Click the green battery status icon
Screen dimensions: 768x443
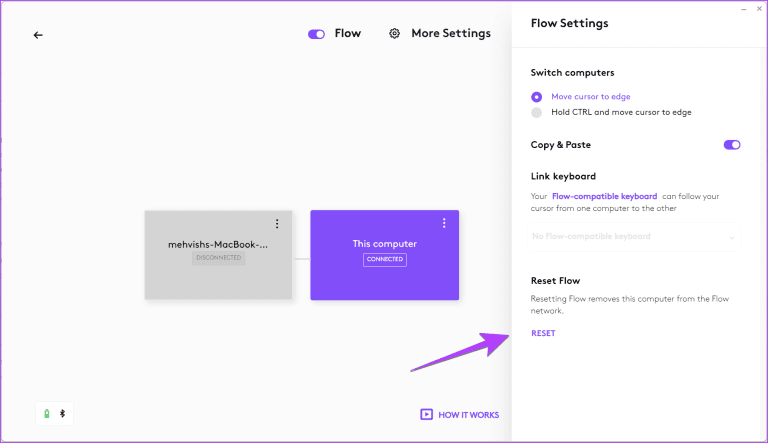[46, 412]
